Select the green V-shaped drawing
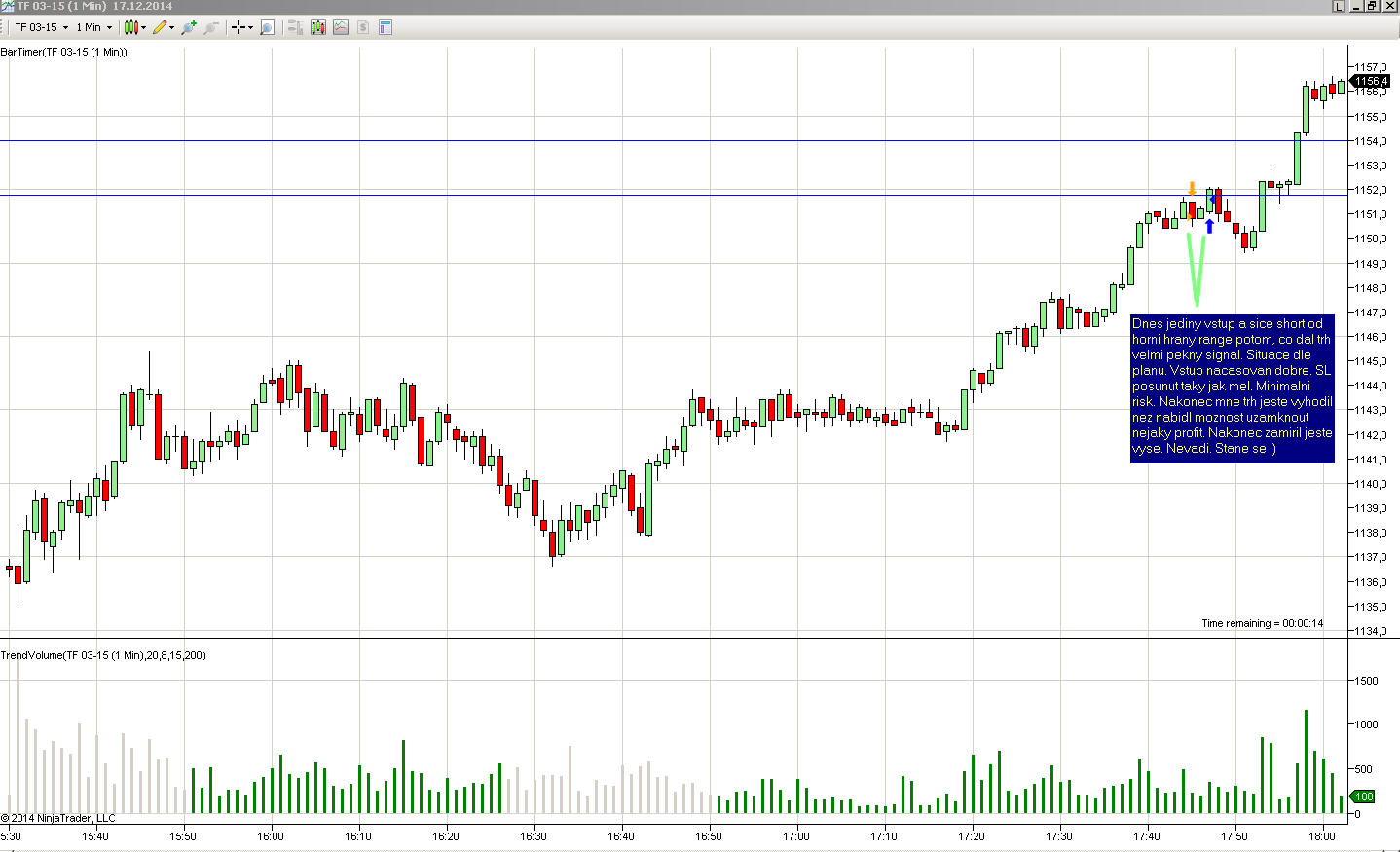This screenshot has height=852, width=1400. 1197,270
